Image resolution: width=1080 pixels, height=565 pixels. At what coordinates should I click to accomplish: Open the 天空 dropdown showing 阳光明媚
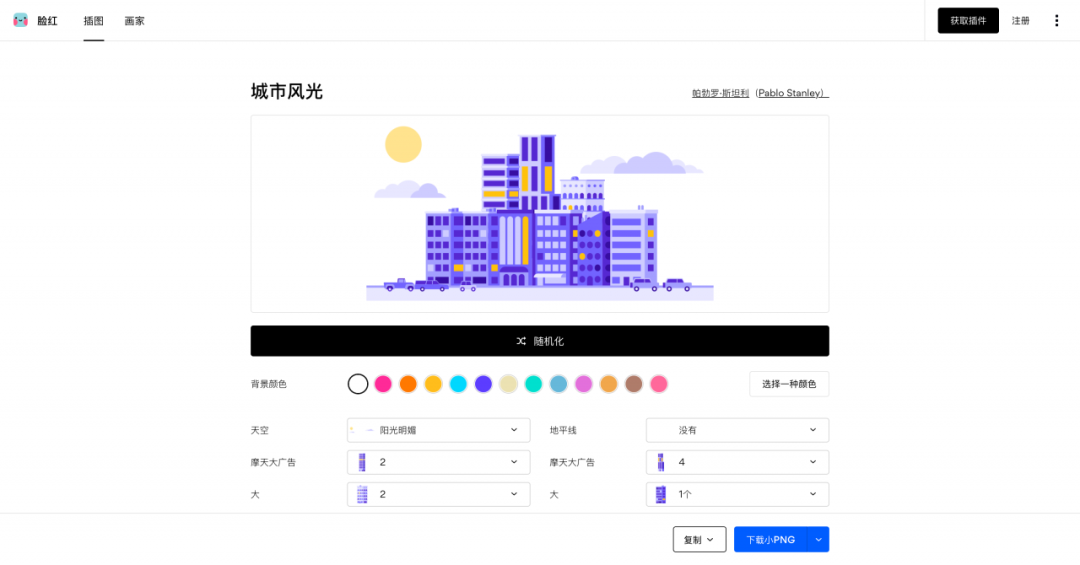pos(439,430)
